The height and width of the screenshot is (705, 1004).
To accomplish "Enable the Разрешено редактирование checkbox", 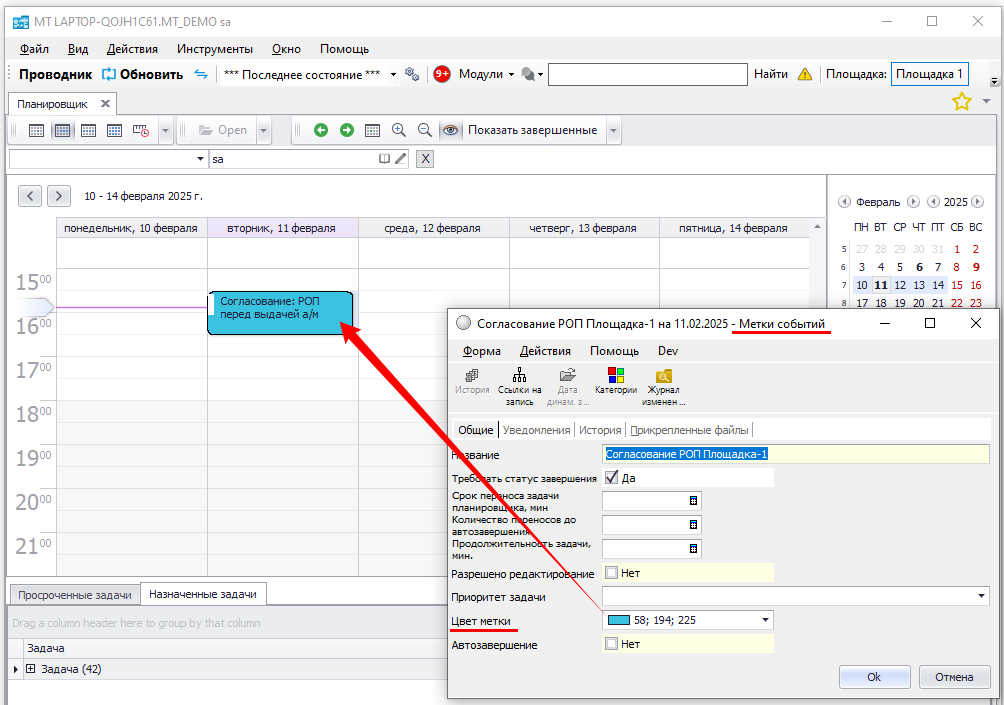I will 612,573.
